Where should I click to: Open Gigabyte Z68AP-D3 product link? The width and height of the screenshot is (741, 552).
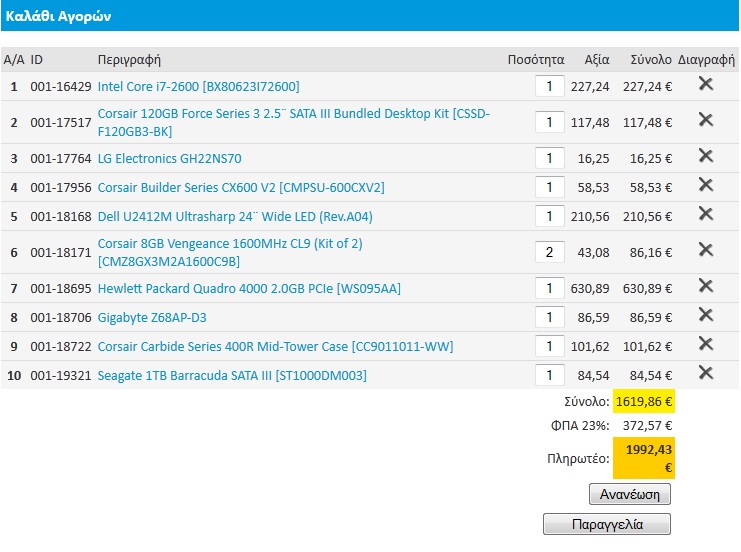pos(152,318)
